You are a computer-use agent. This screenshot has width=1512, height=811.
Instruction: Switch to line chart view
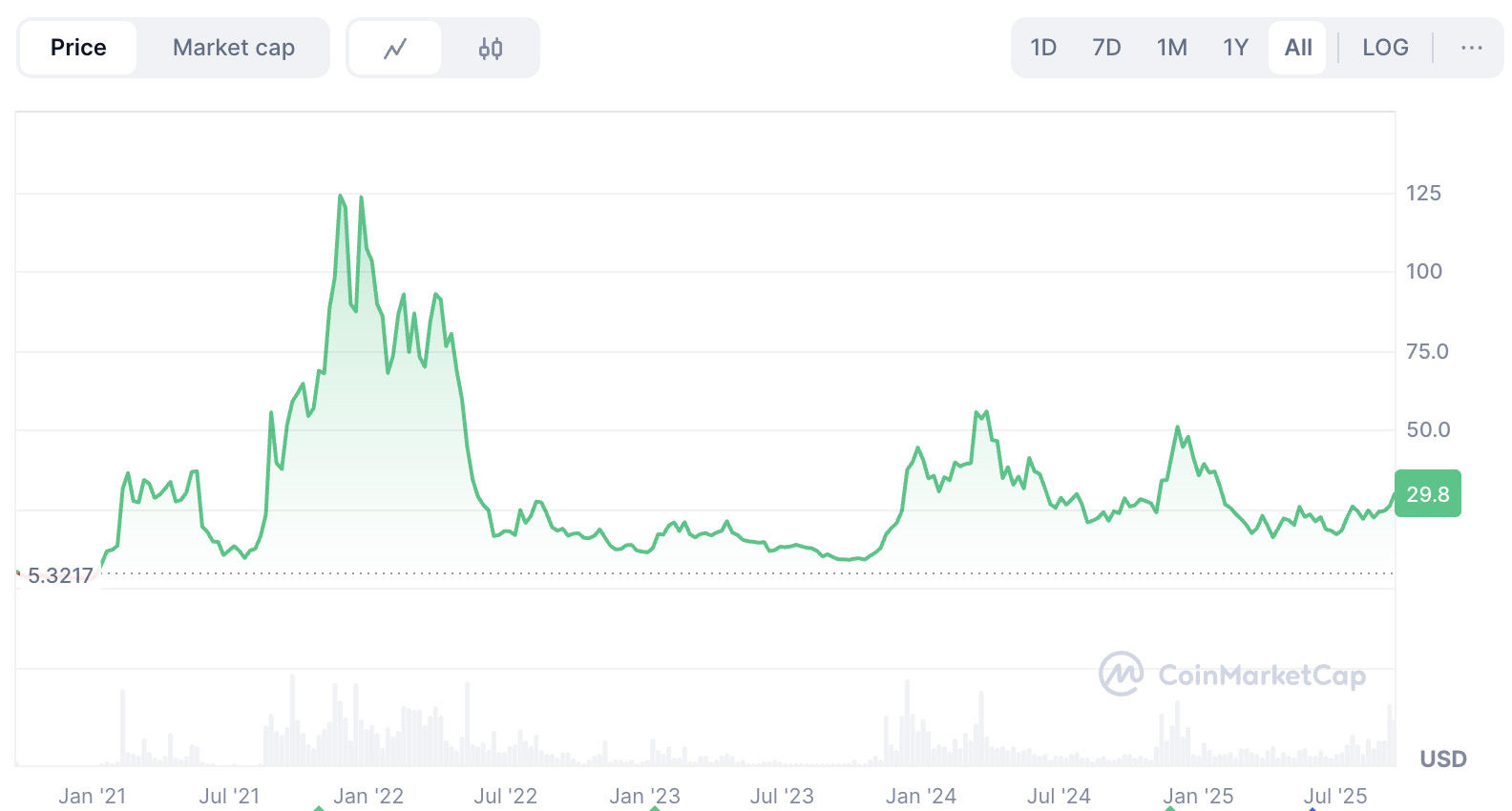click(395, 48)
